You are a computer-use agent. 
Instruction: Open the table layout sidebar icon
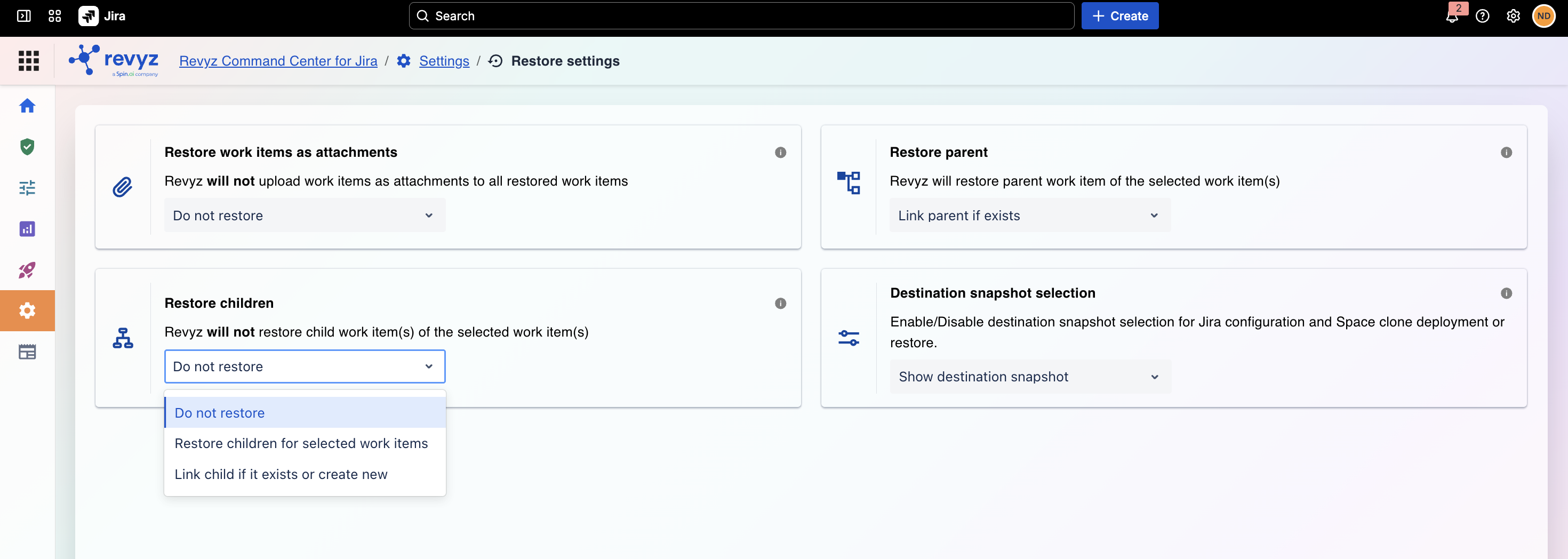27,352
